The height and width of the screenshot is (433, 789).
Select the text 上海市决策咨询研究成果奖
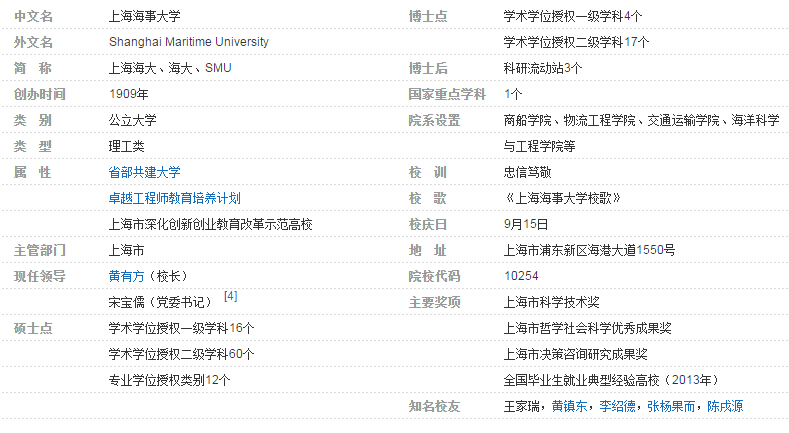click(575, 355)
